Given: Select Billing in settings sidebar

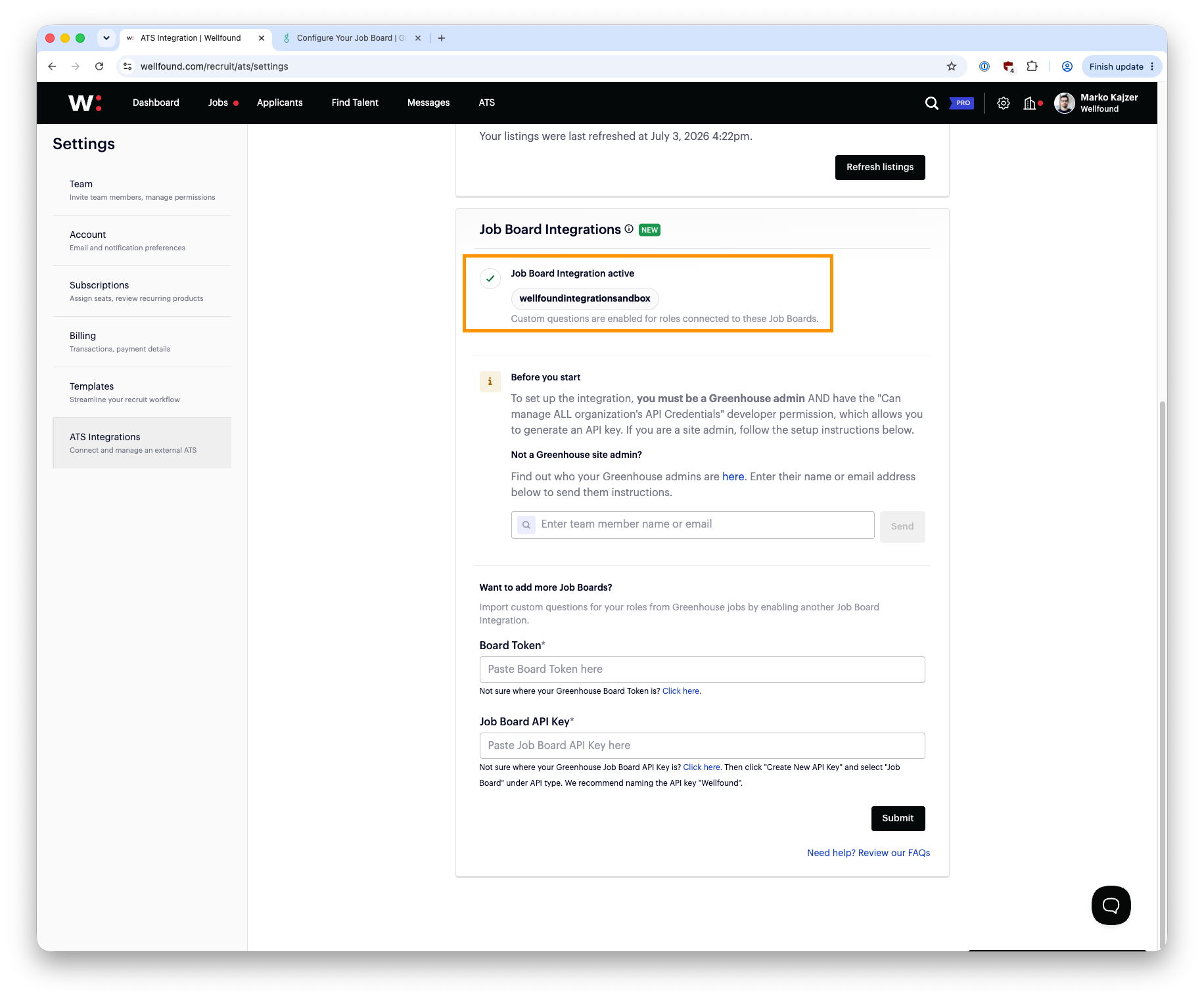Looking at the screenshot, I should coord(142,342).
